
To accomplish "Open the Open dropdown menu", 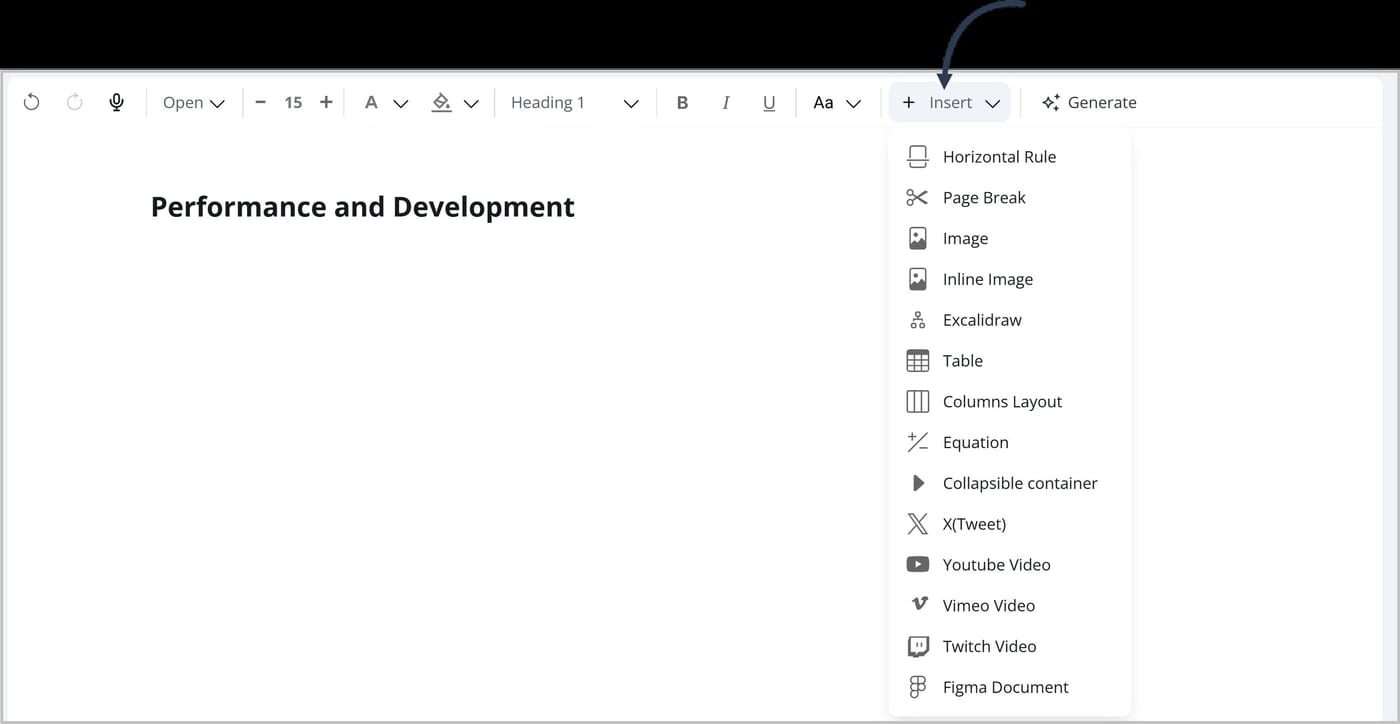I will [x=194, y=102].
